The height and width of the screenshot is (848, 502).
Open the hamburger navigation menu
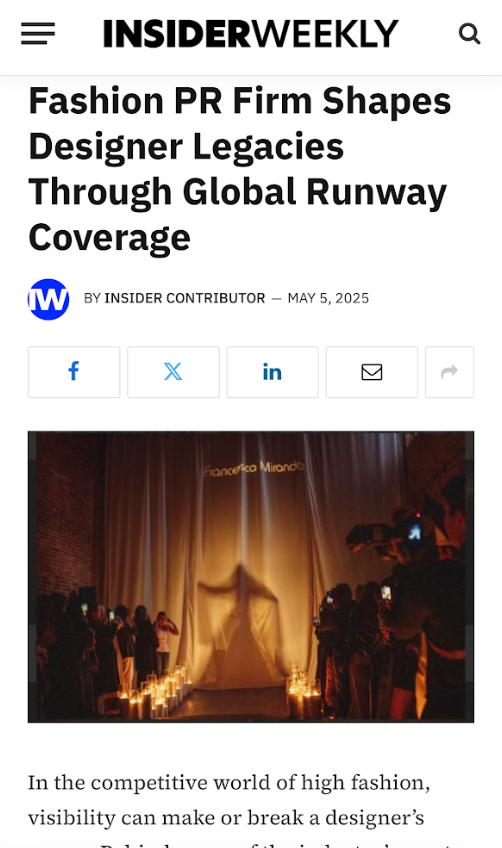(x=38, y=34)
